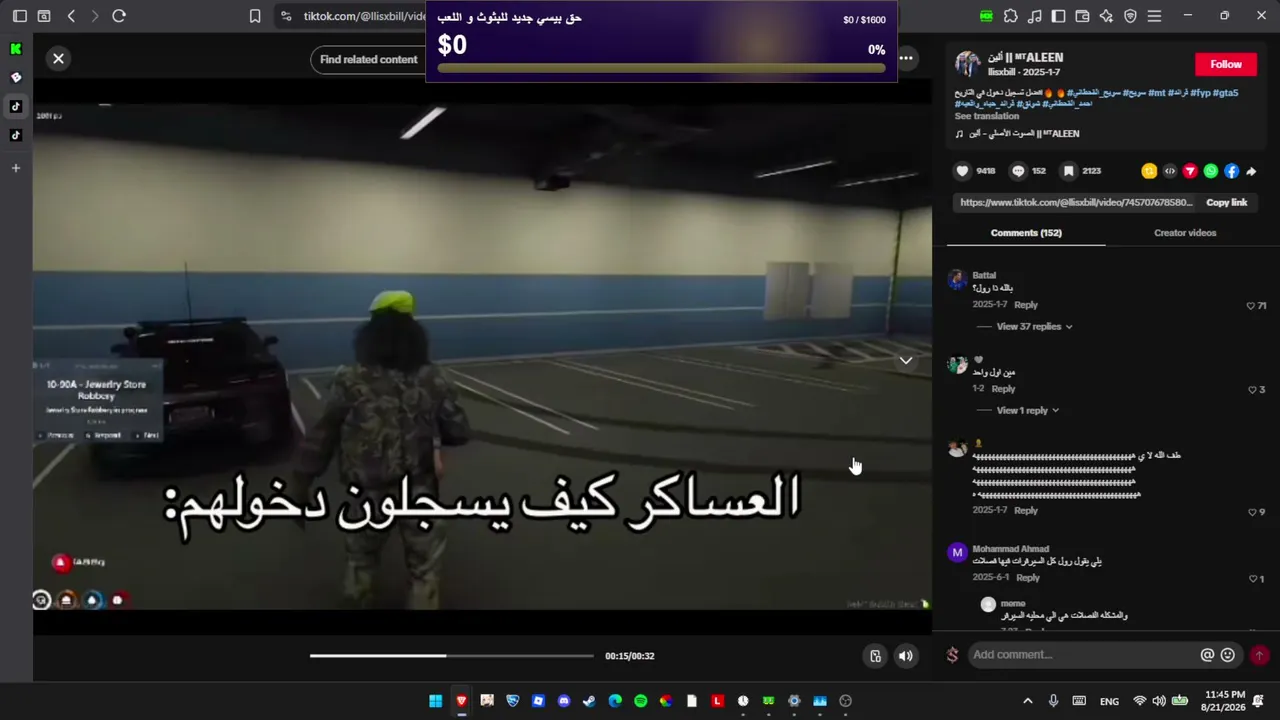Screen dimensions: 1280x720
Task: Click the donation goal progress bar
Action: tap(661, 68)
